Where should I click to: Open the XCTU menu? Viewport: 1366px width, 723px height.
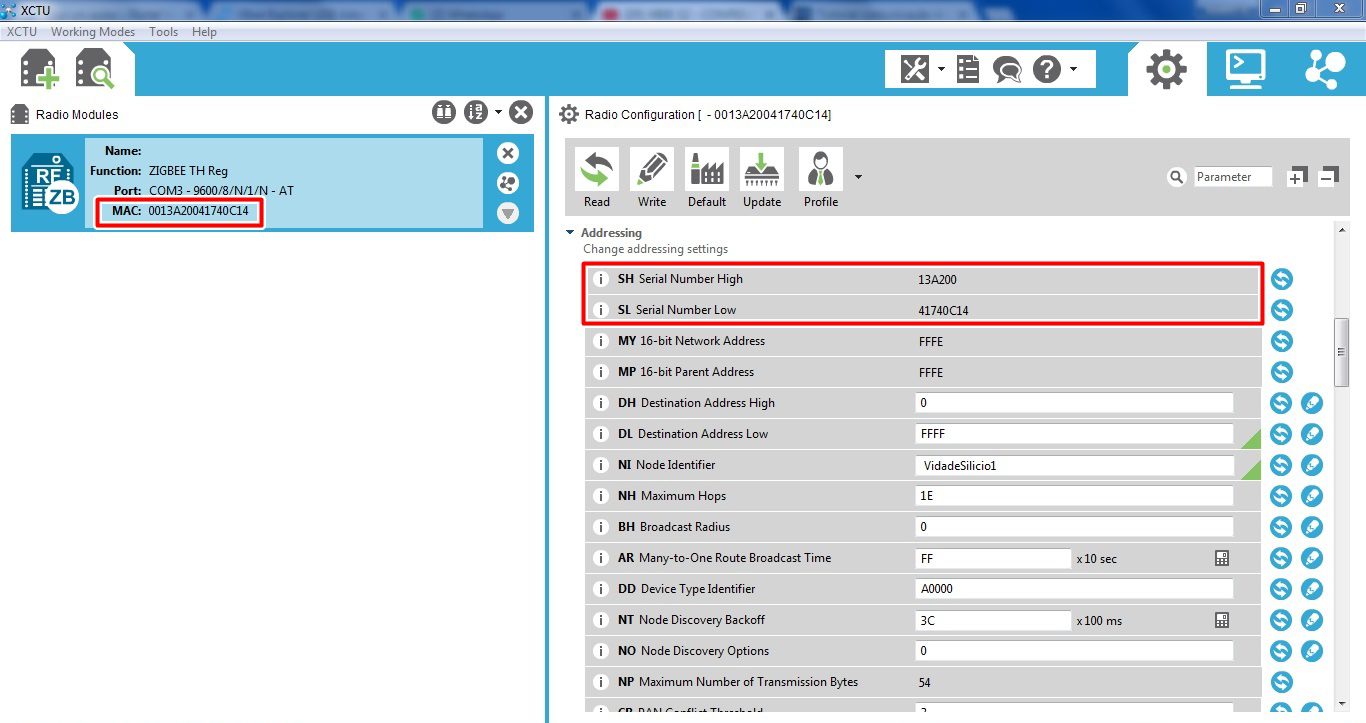[x=21, y=32]
